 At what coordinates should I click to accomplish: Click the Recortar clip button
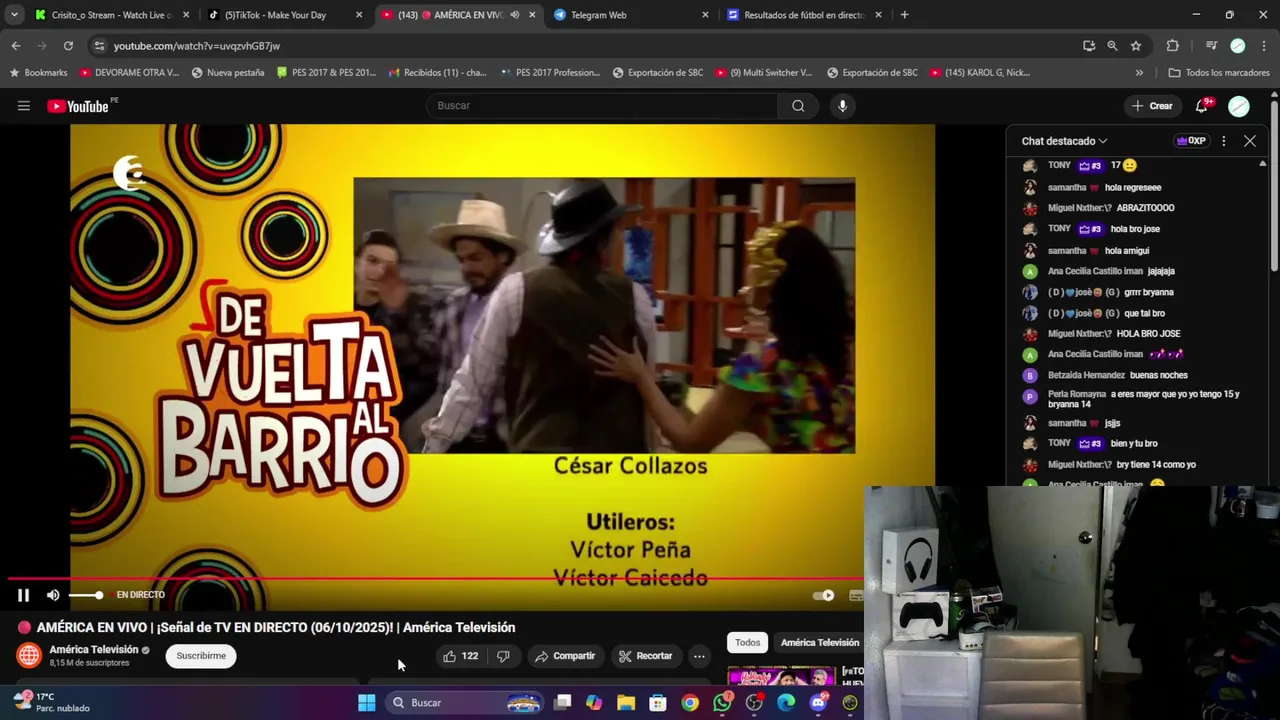click(645, 656)
